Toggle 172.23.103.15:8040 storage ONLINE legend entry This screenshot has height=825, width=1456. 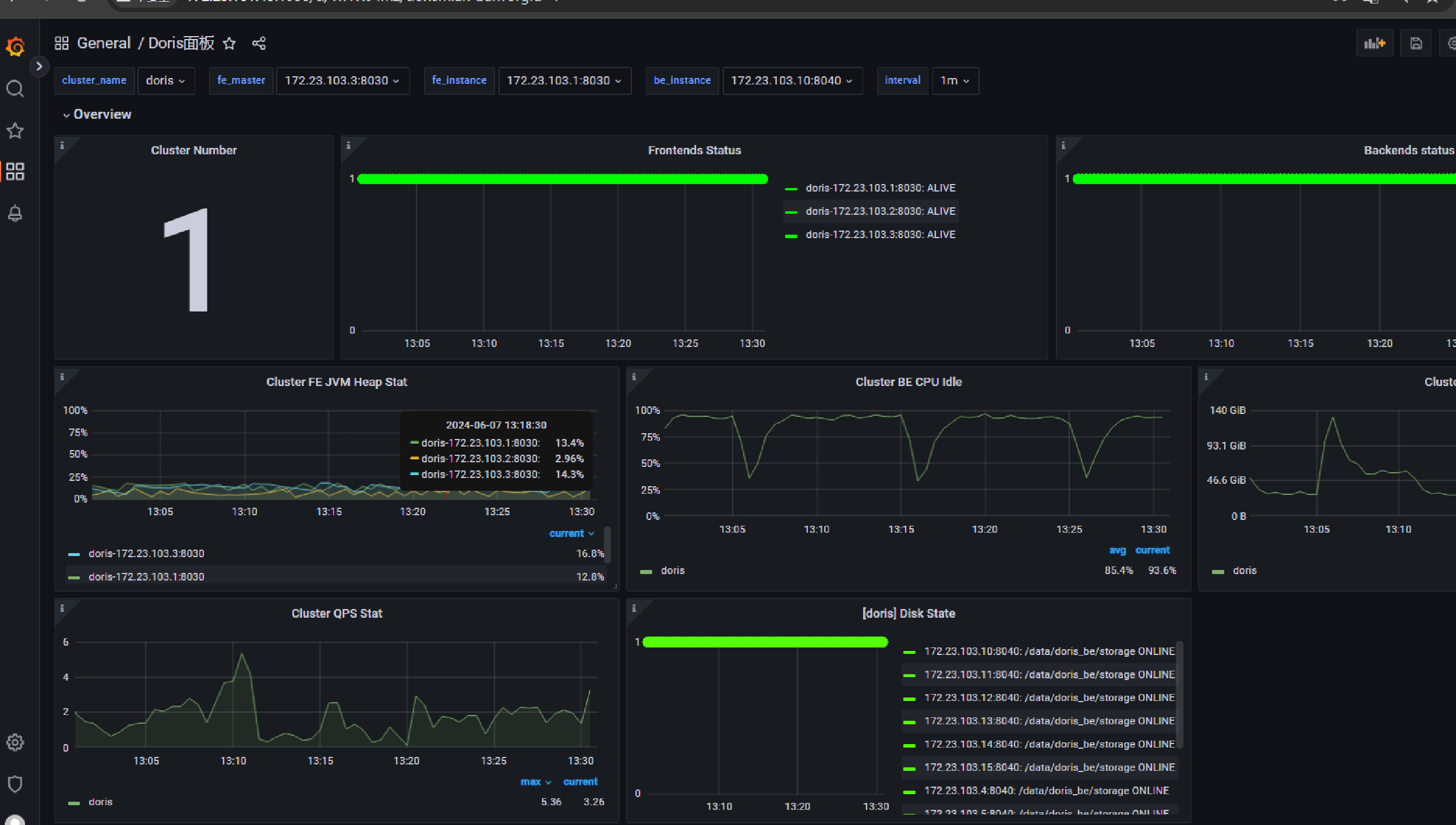1049,767
